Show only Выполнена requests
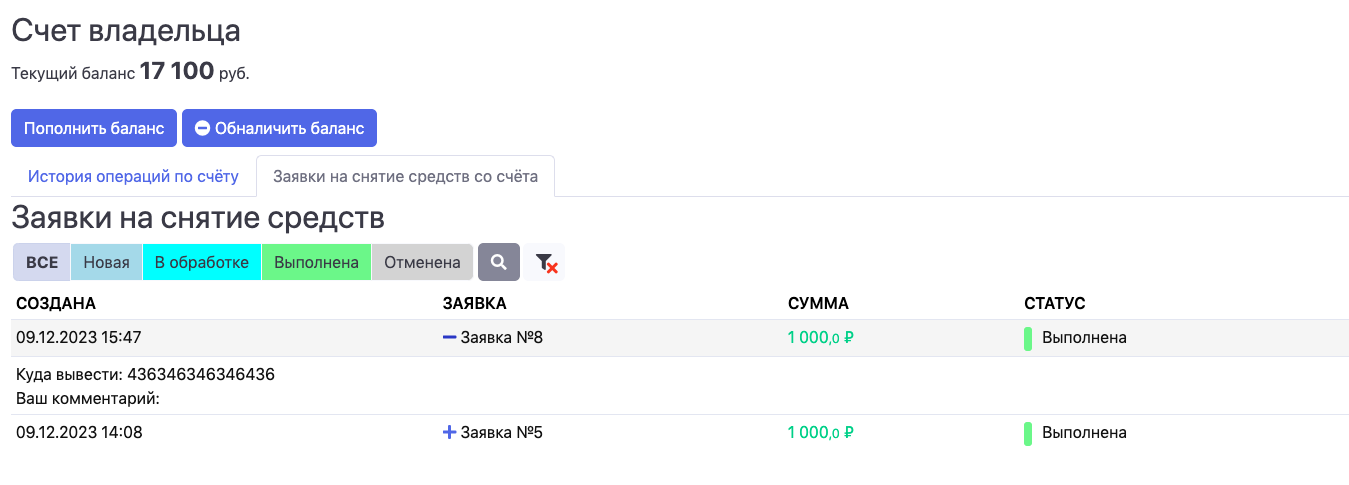Image resolution: width=1349 pixels, height=485 pixels. (316, 262)
